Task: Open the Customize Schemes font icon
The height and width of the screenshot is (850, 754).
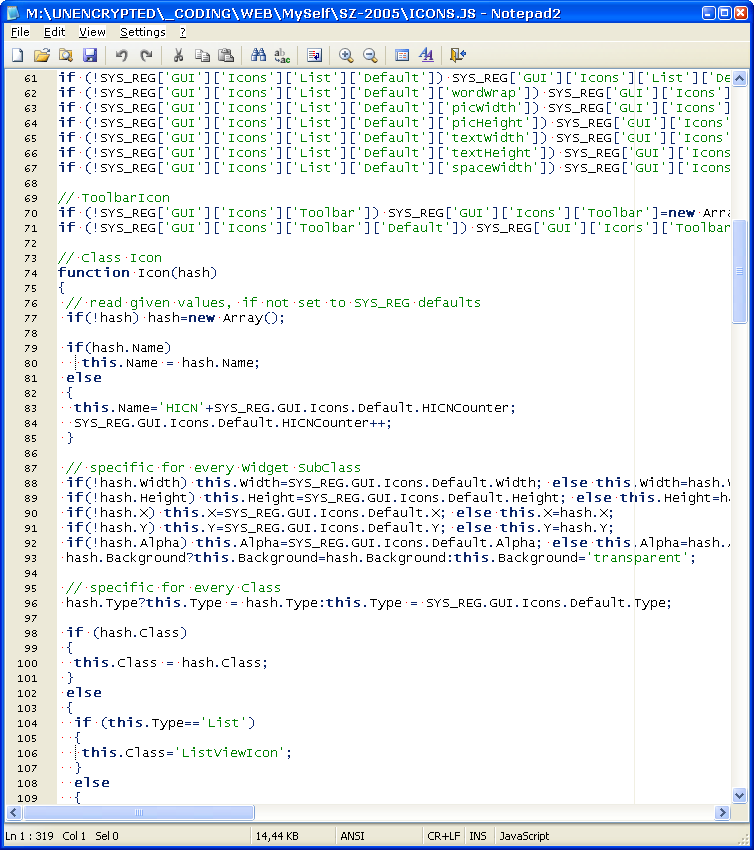Action: pos(427,55)
